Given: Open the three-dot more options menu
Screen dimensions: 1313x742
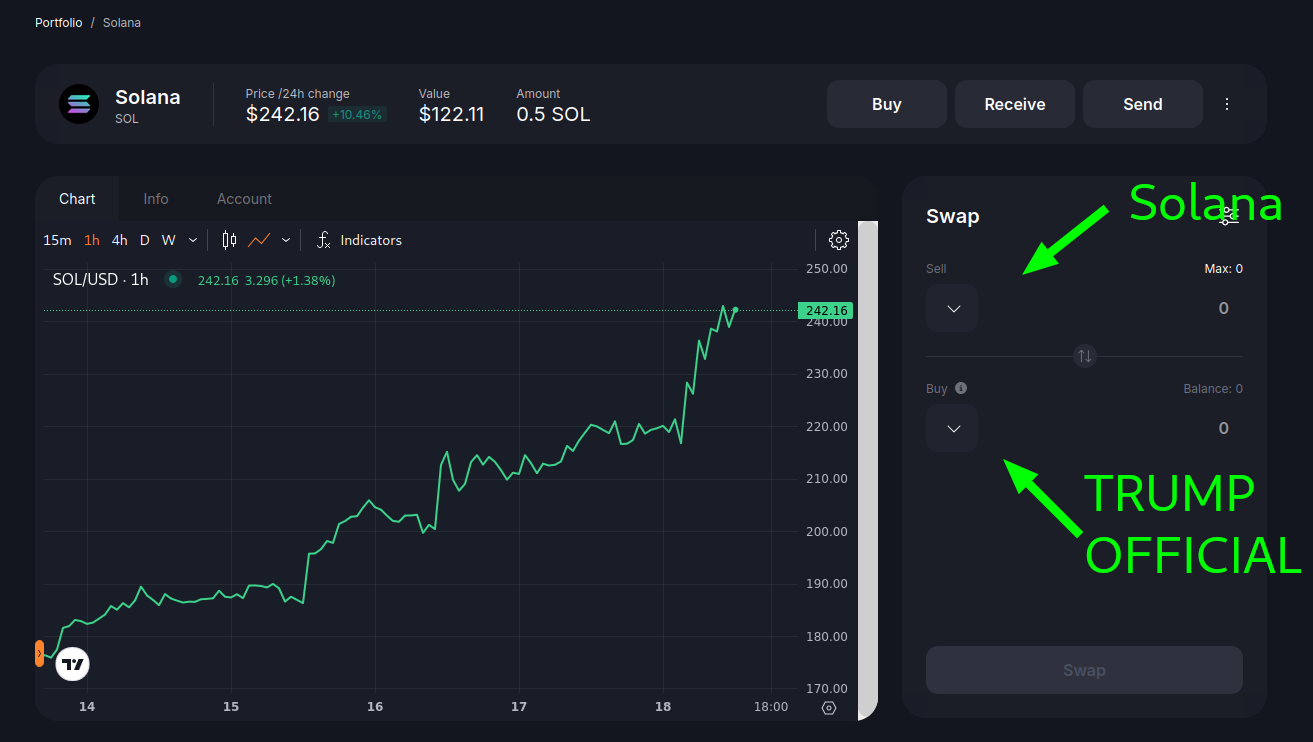Looking at the screenshot, I should click(x=1227, y=104).
